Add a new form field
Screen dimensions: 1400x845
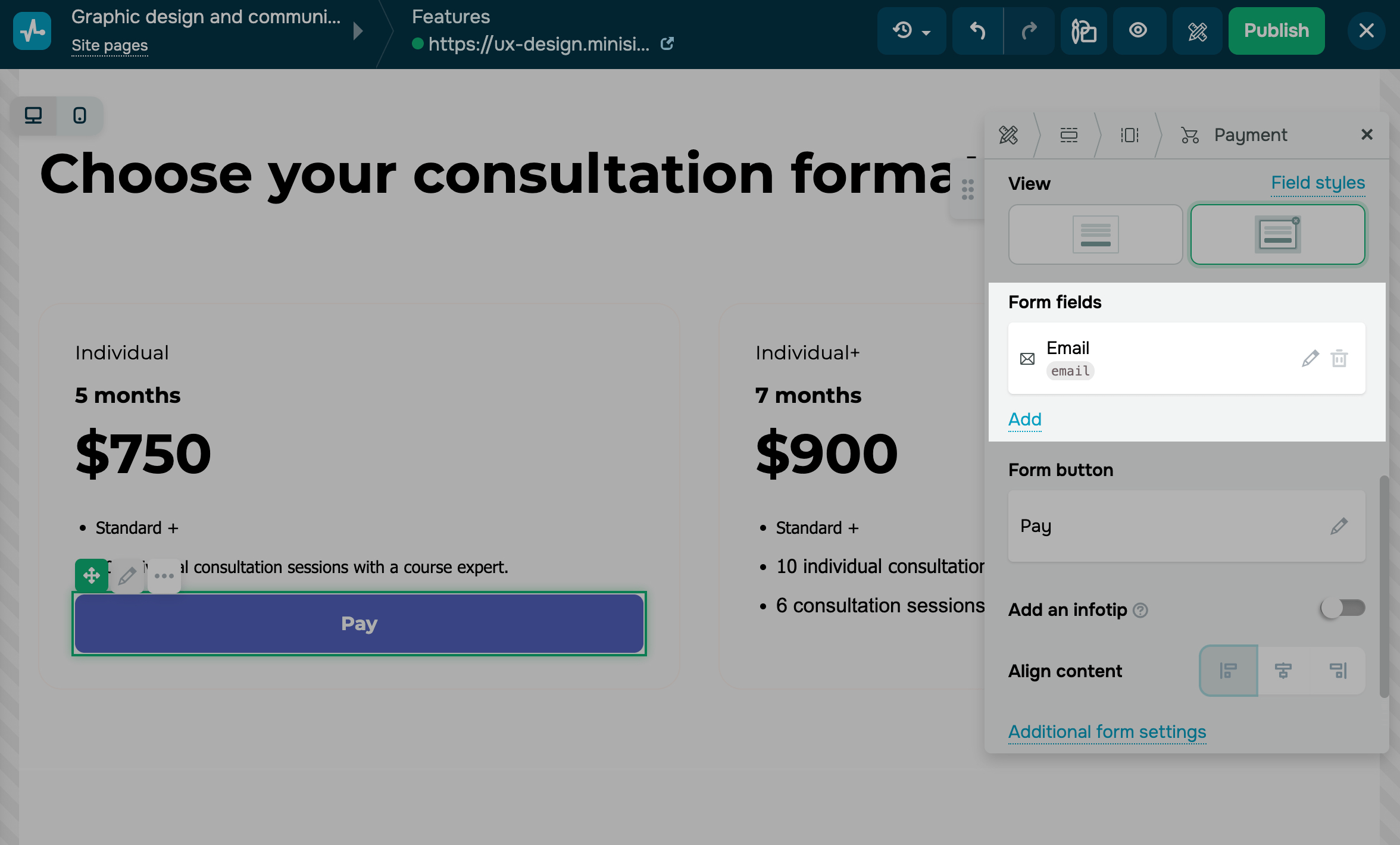[x=1024, y=420]
